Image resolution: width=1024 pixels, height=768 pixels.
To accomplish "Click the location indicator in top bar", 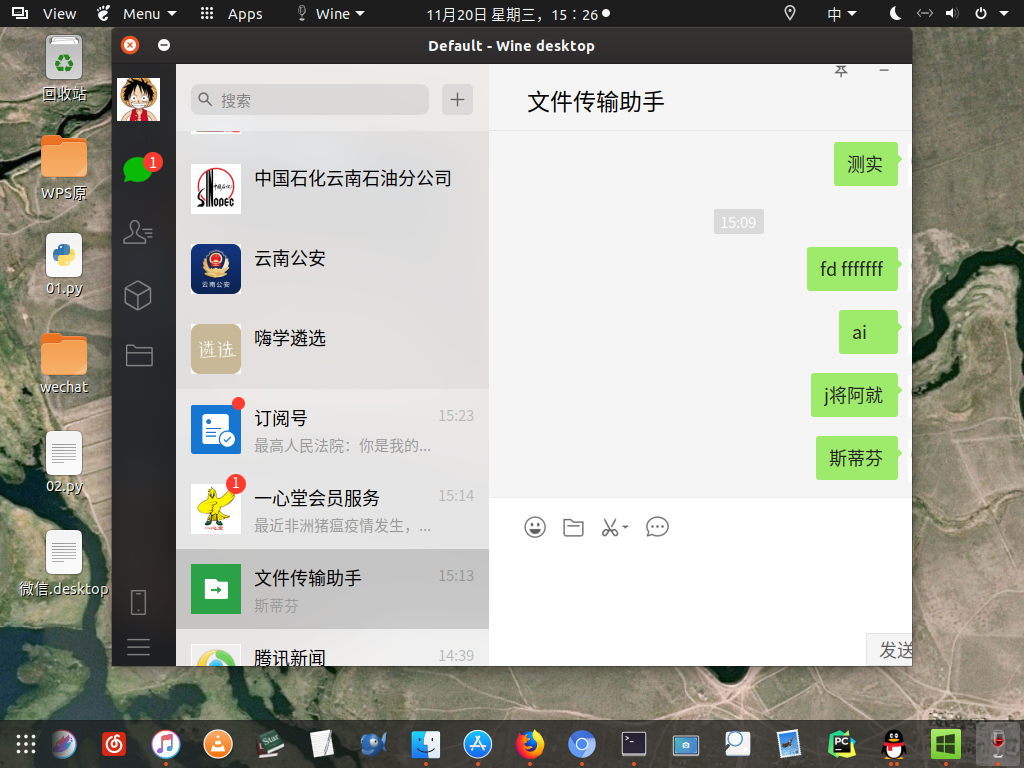I will [x=790, y=14].
